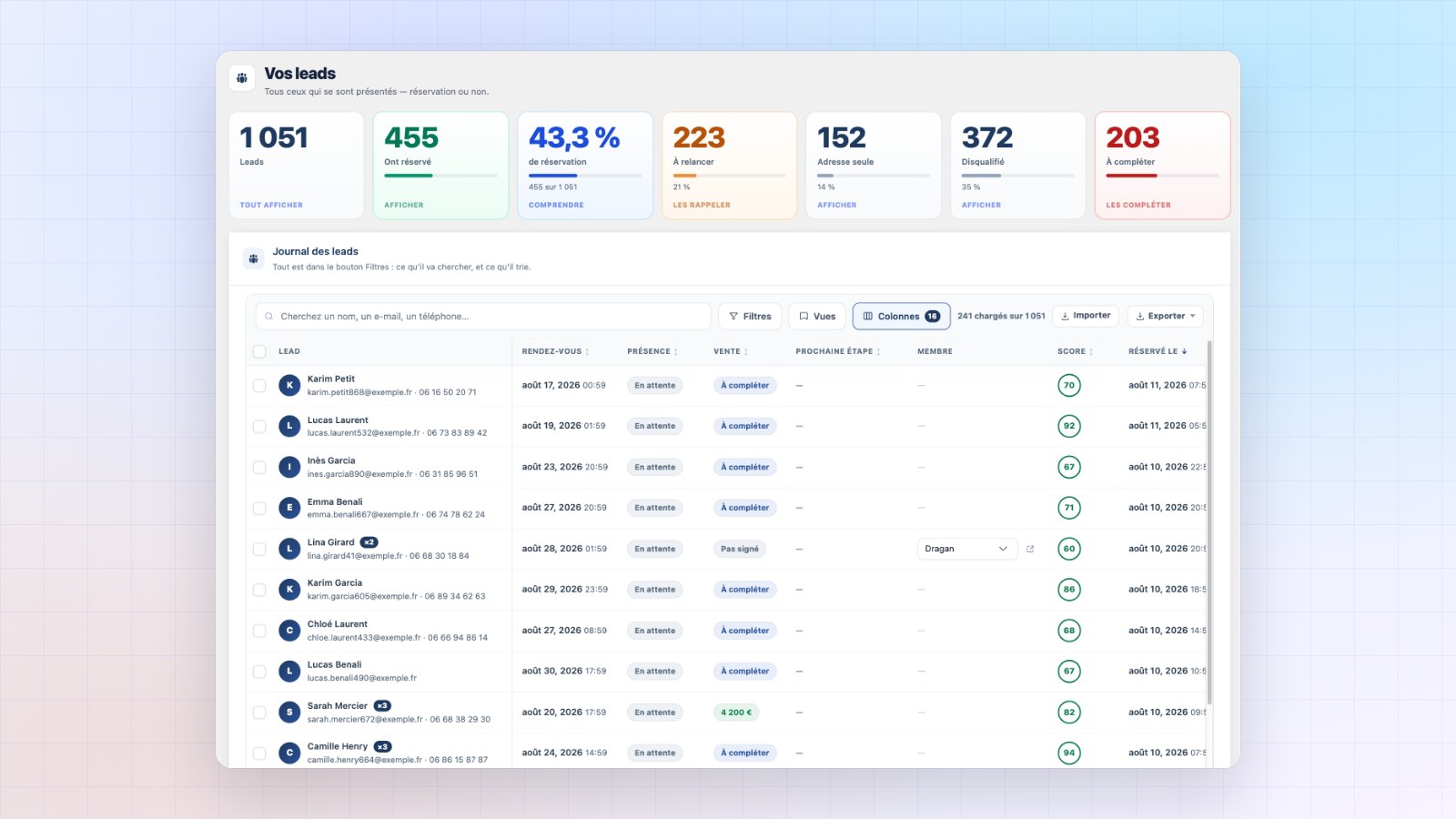1456x819 pixels.
Task: Click the Vos leads header icon
Action: [242, 78]
